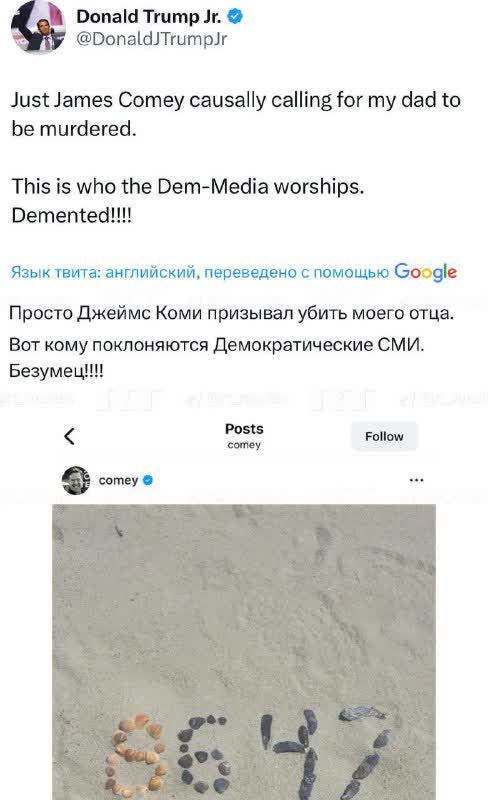Click the Google logo in translation notice

pos(425,272)
